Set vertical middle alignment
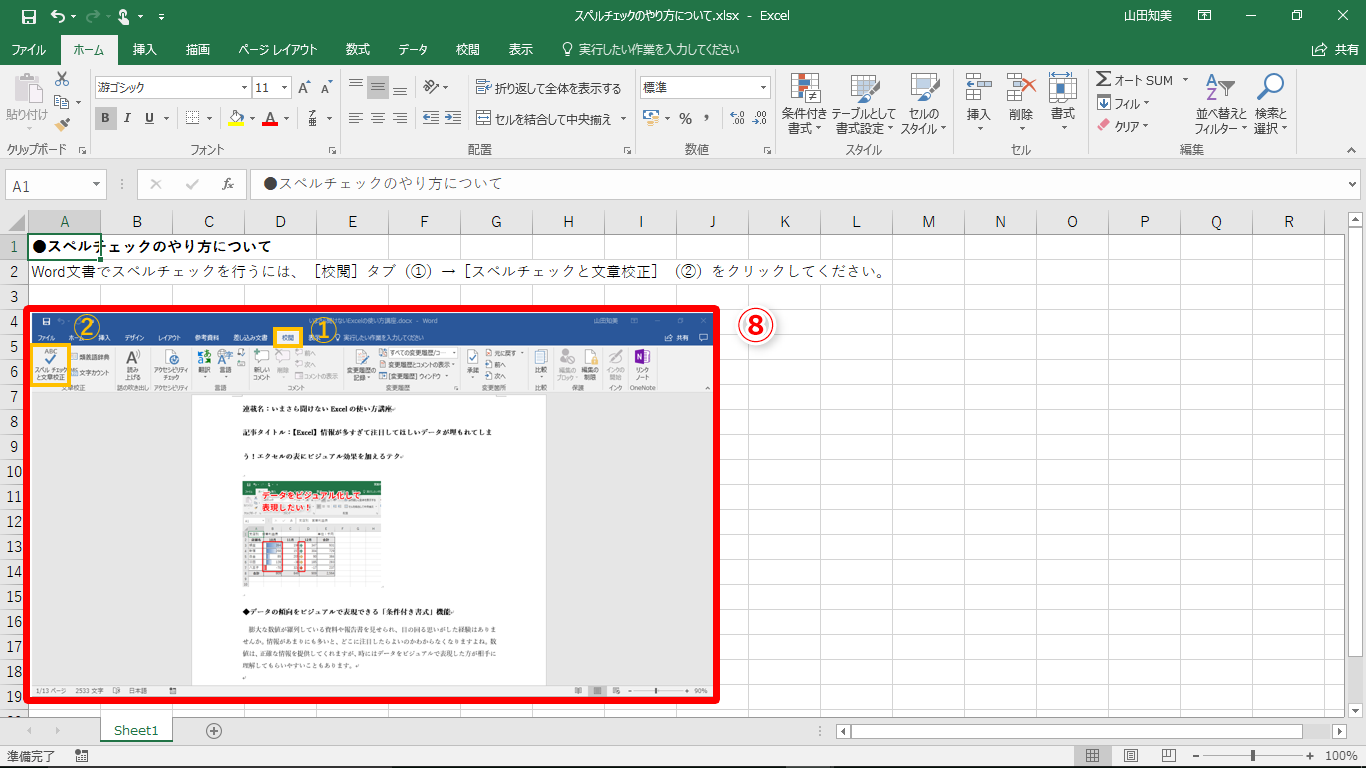The width and height of the screenshot is (1366, 768). coord(378,87)
